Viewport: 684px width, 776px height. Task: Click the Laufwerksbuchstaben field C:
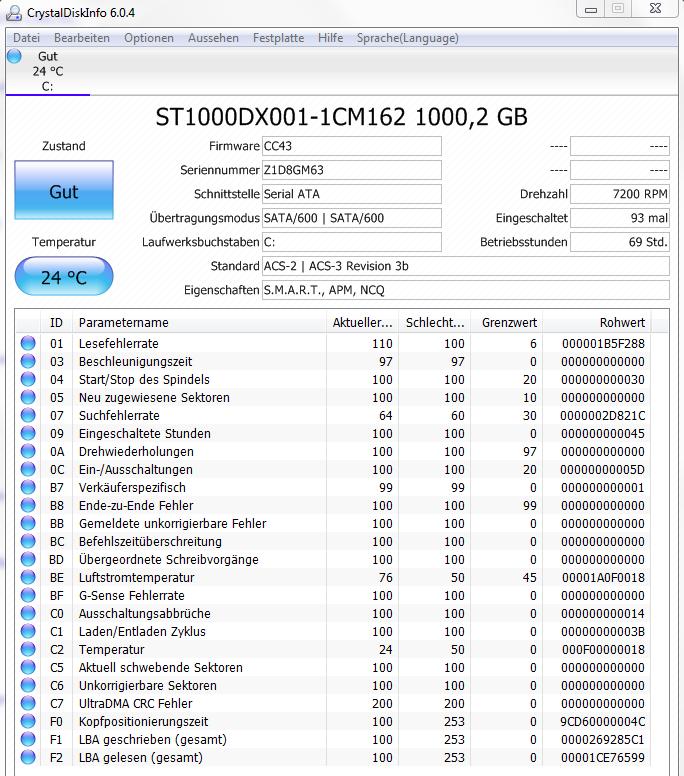pos(351,242)
